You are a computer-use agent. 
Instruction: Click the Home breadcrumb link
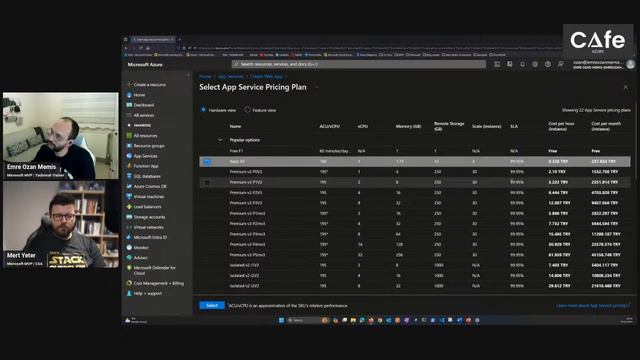coord(205,76)
